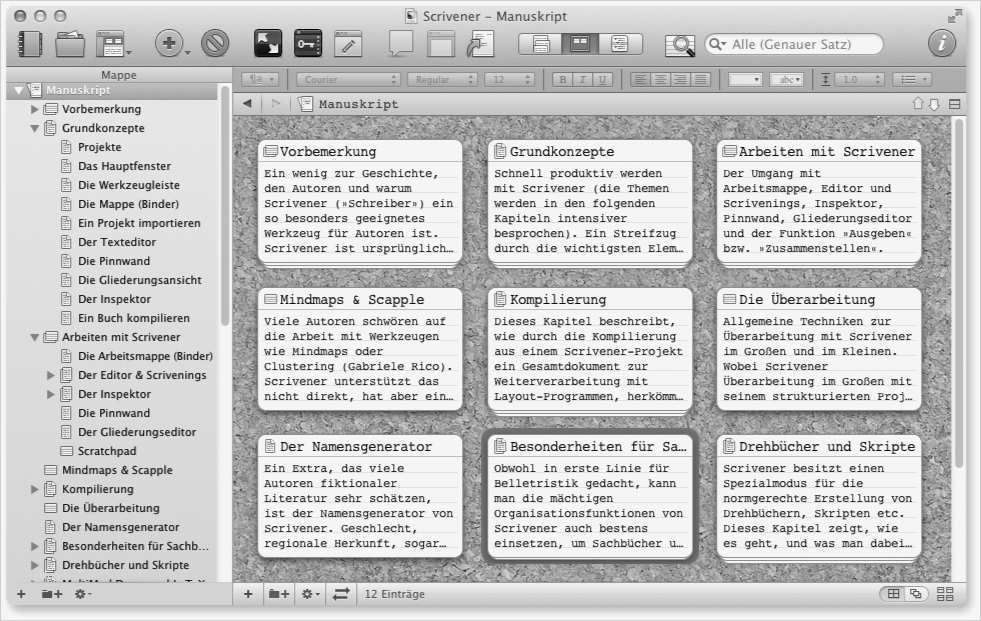981x621 pixels.
Task: Click the Mappe binder header label
Action: coord(119,75)
